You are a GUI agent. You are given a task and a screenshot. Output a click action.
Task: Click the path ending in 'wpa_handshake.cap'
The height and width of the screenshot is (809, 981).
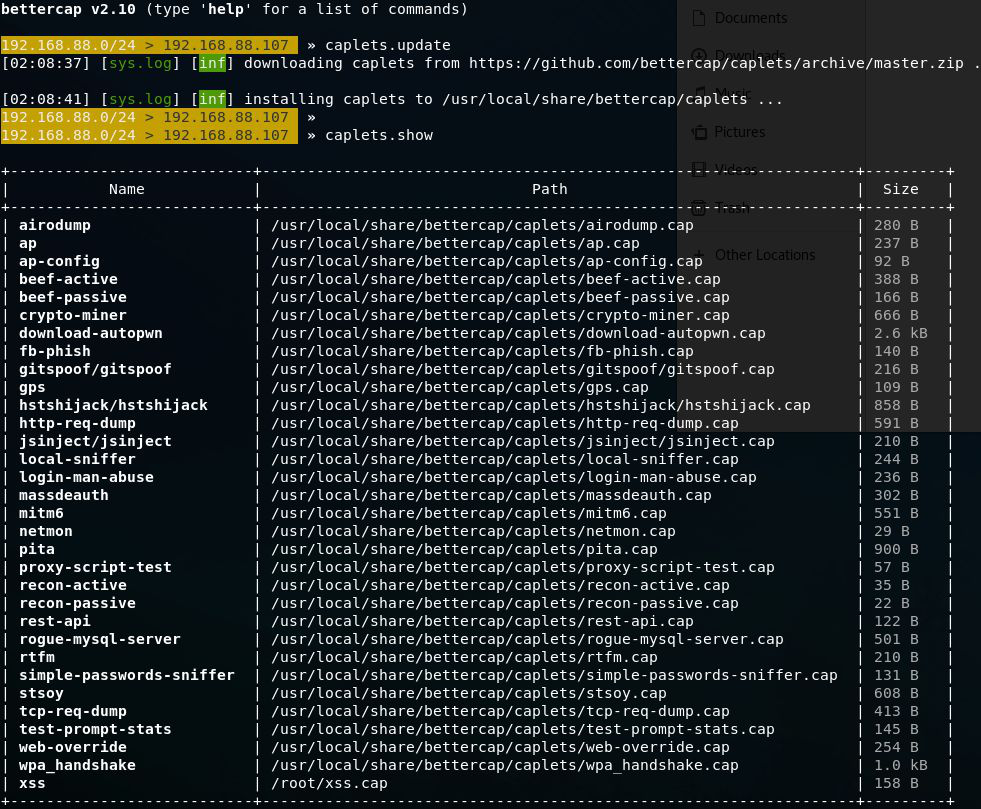click(x=505, y=766)
